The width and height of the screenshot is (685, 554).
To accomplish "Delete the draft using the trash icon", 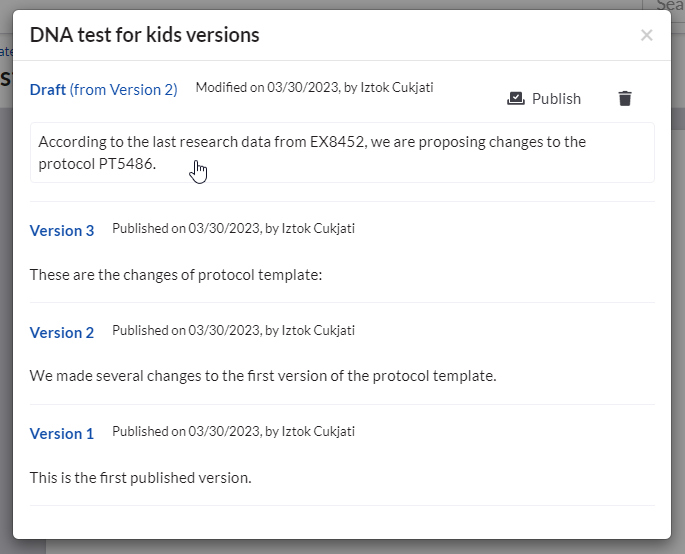I will (x=625, y=98).
